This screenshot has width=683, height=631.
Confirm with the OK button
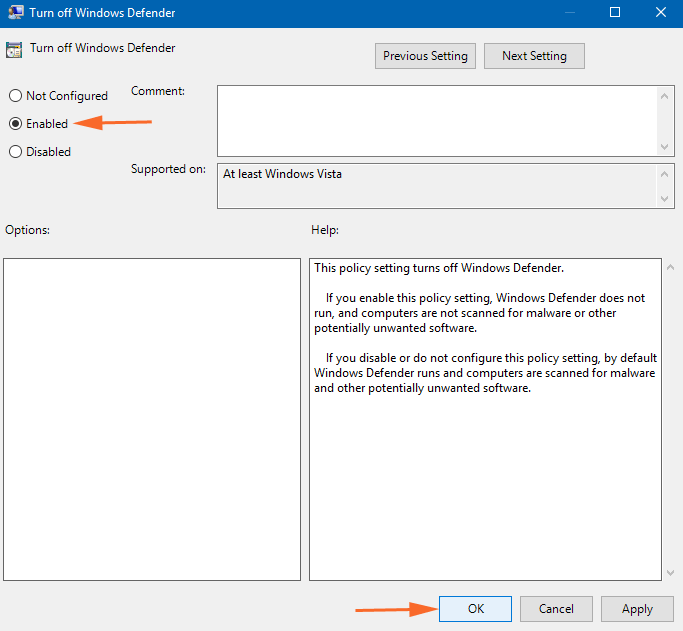(x=475, y=609)
